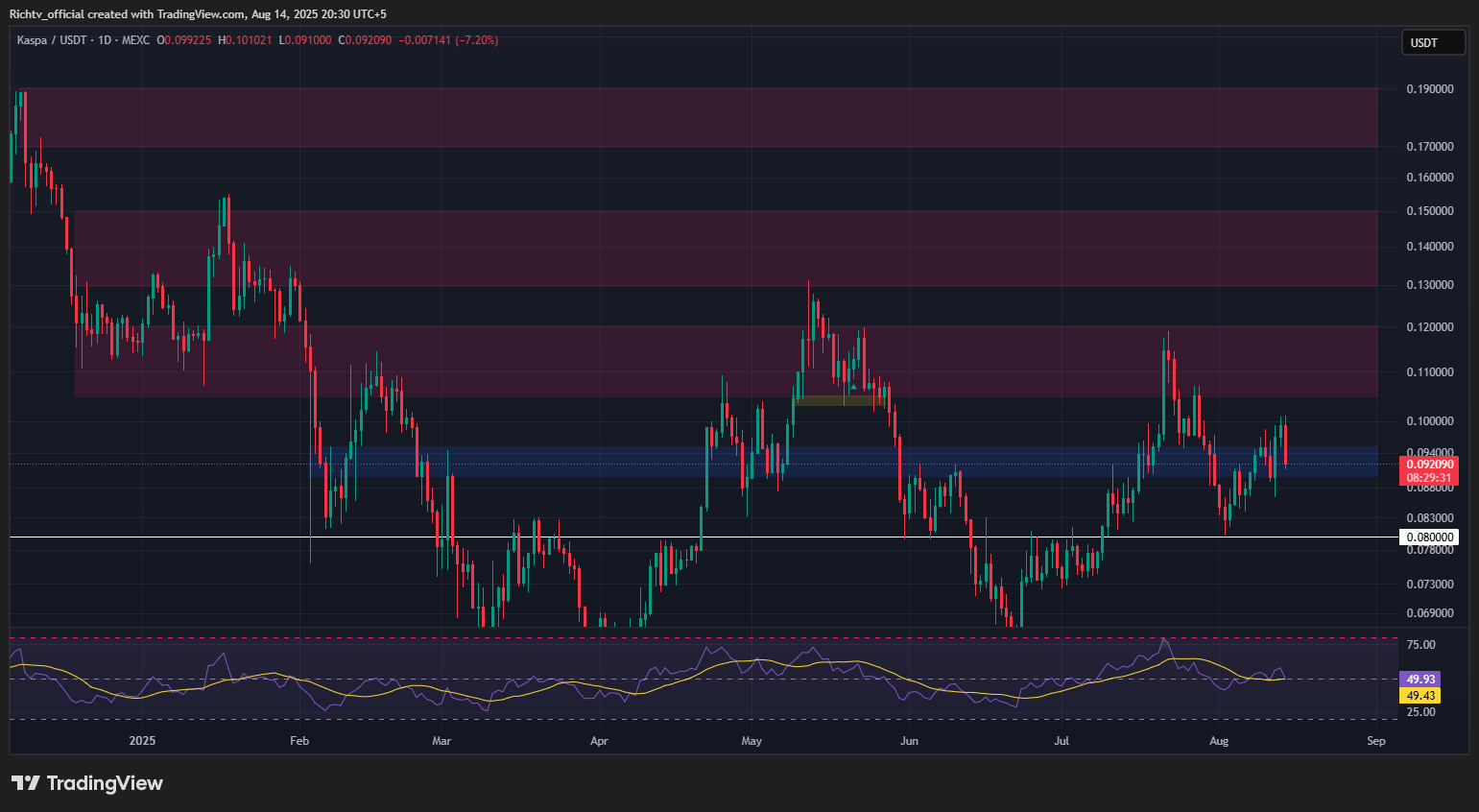Click the yellow RSI average label 49.43
1479x812 pixels.
tap(1420, 696)
